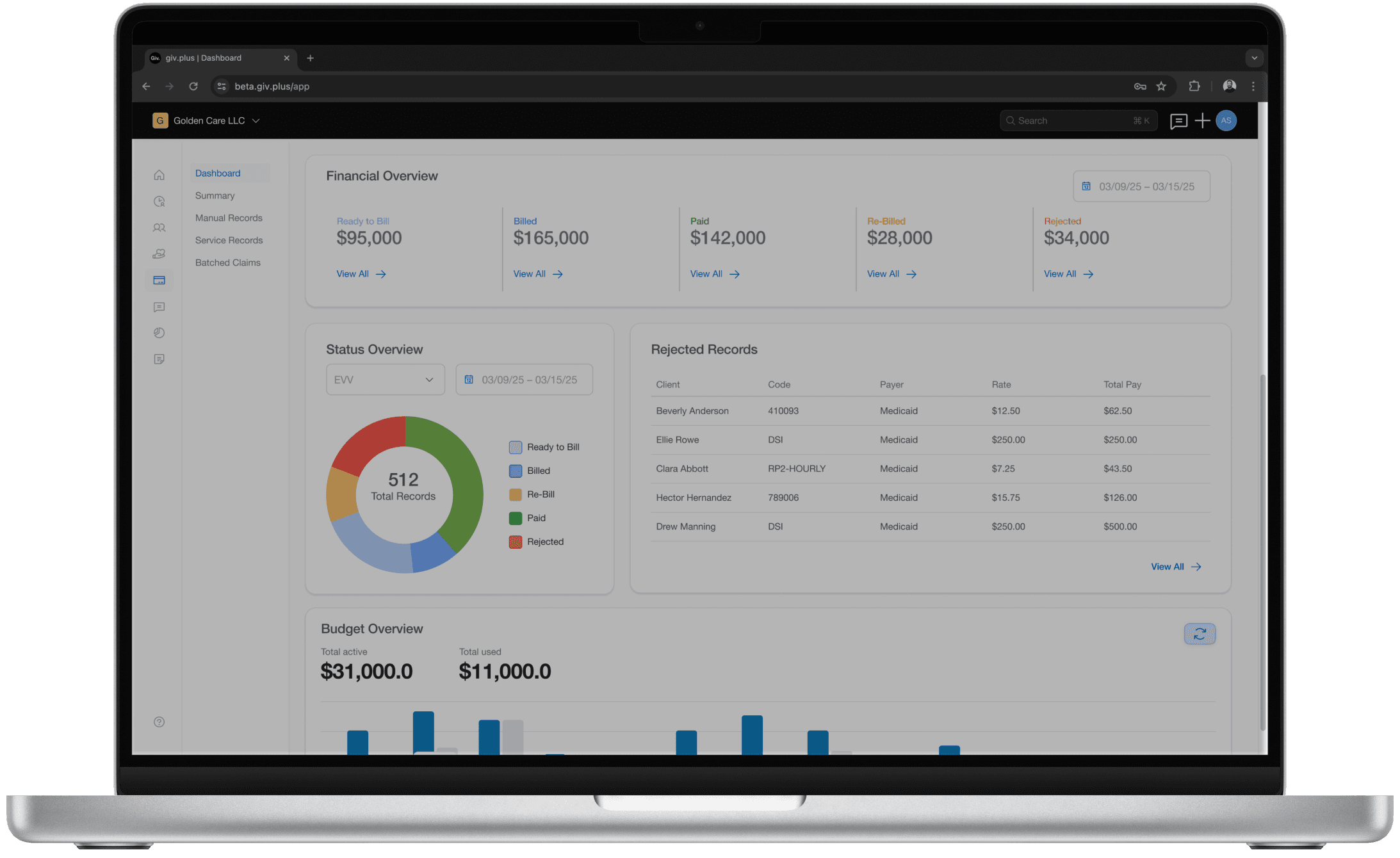Screen dimensions: 1400x858
Task: Open the two-people clients sidebar icon
Action: (x=159, y=227)
